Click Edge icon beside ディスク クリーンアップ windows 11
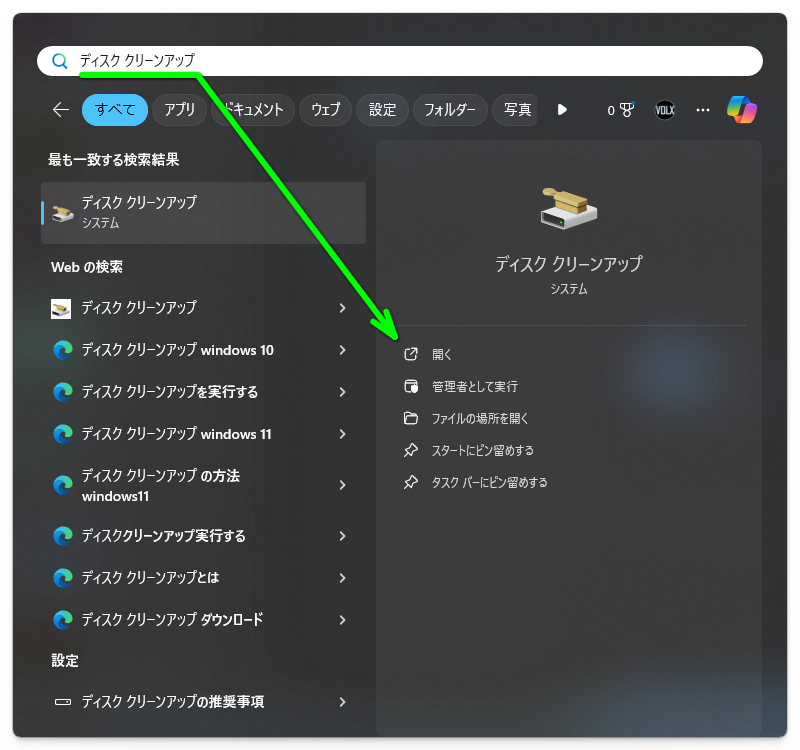 tap(63, 434)
